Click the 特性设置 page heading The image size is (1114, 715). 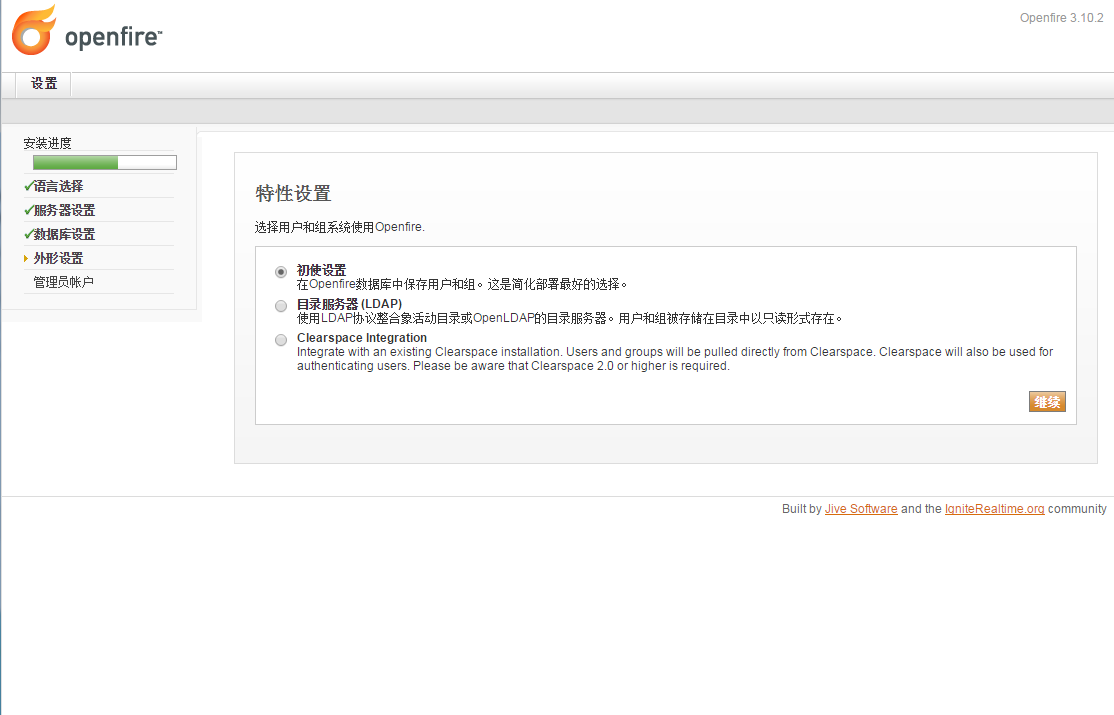coord(293,193)
